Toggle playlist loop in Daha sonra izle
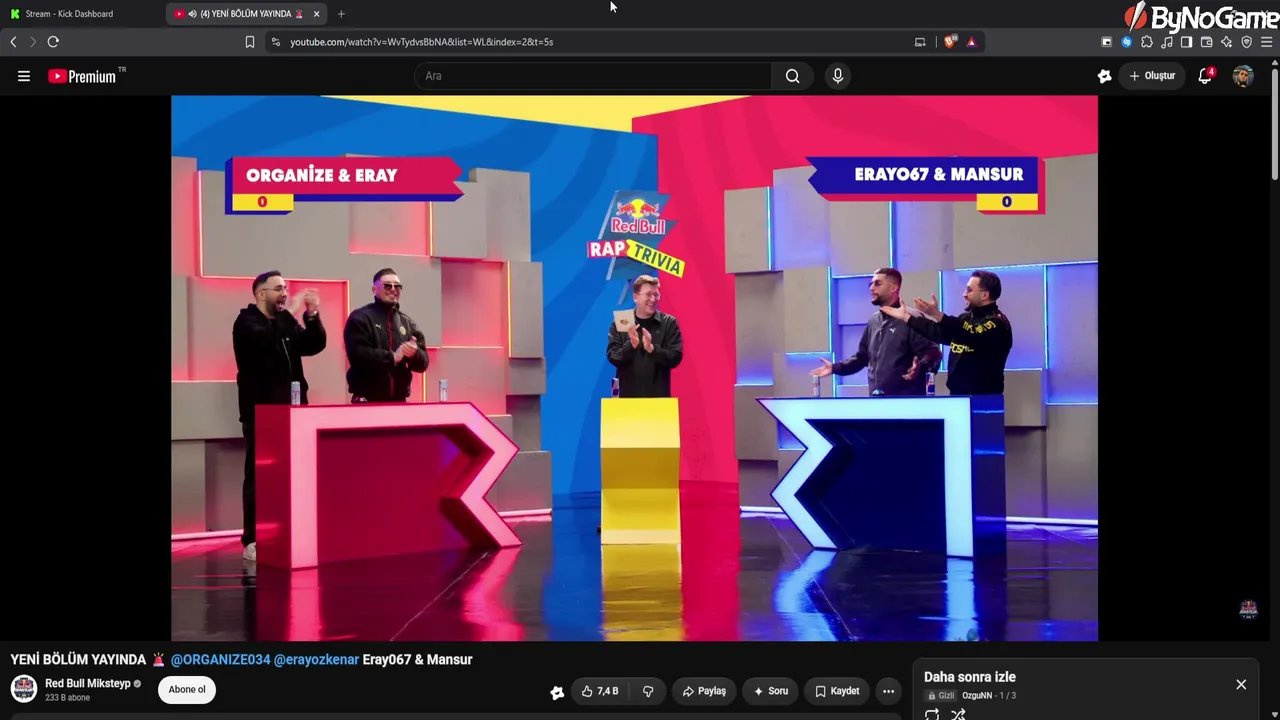 tap(932, 714)
